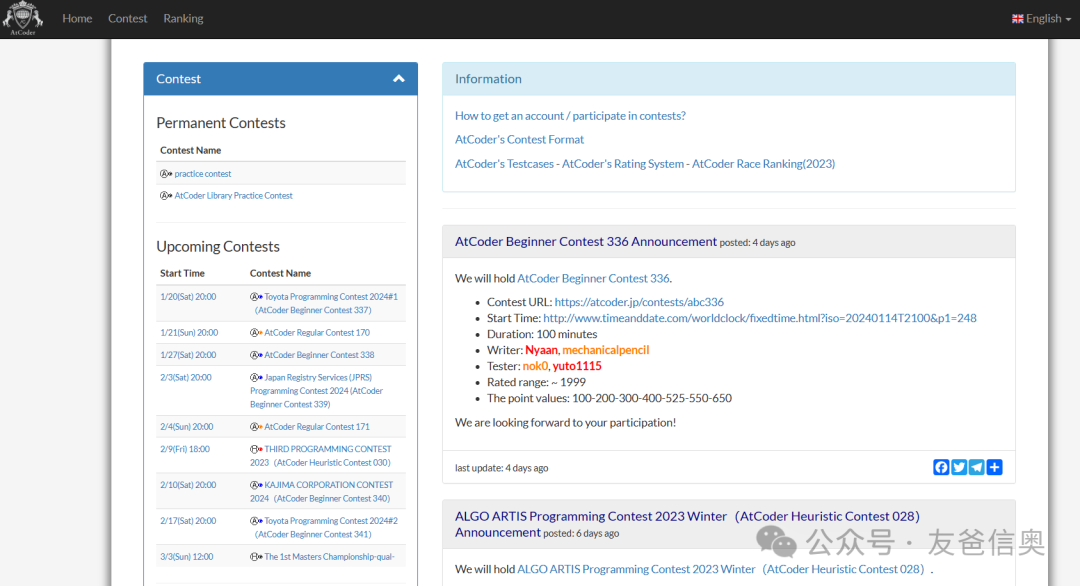
Task: Open AtCoder's Testcases link
Action: (x=504, y=164)
